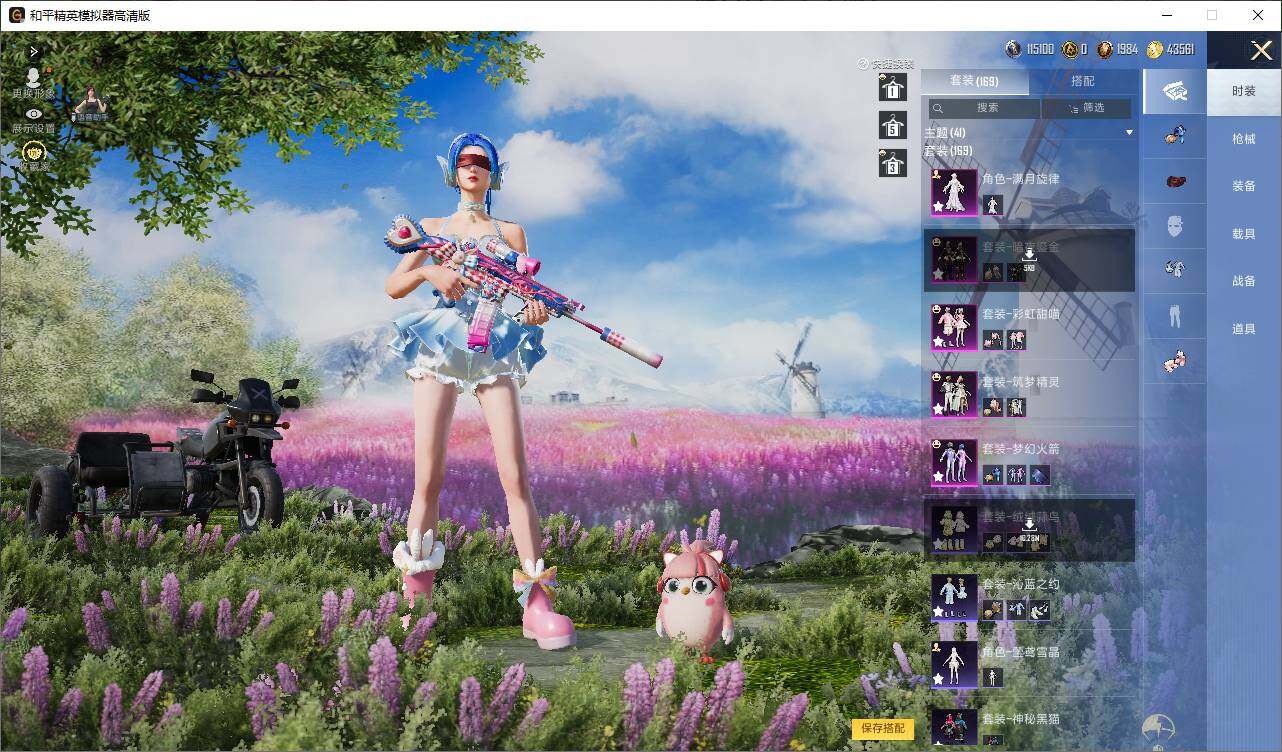Click the 1984 medal currency balance
The width and height of the screenshot is (1282, 752).
tap(1117, 49)
